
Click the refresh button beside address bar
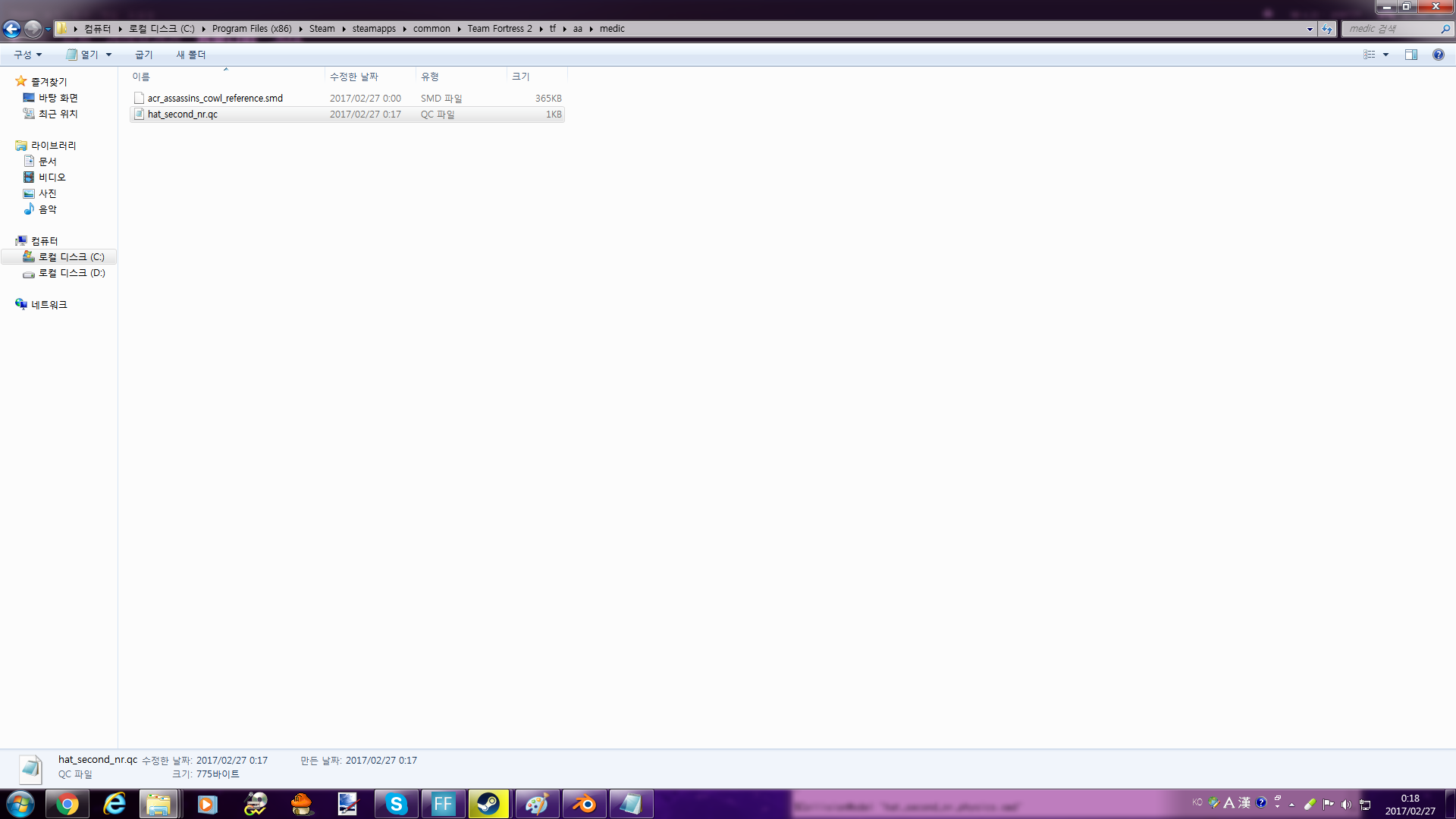pyautogui.click(x=1326, y=29)
